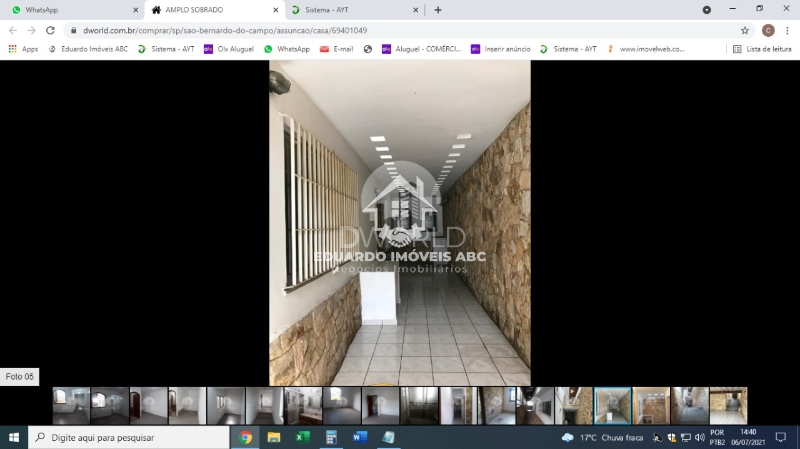Select the seventh photo thumbnail
Viewport: 800px width, 449px height.
pos(303,406)
